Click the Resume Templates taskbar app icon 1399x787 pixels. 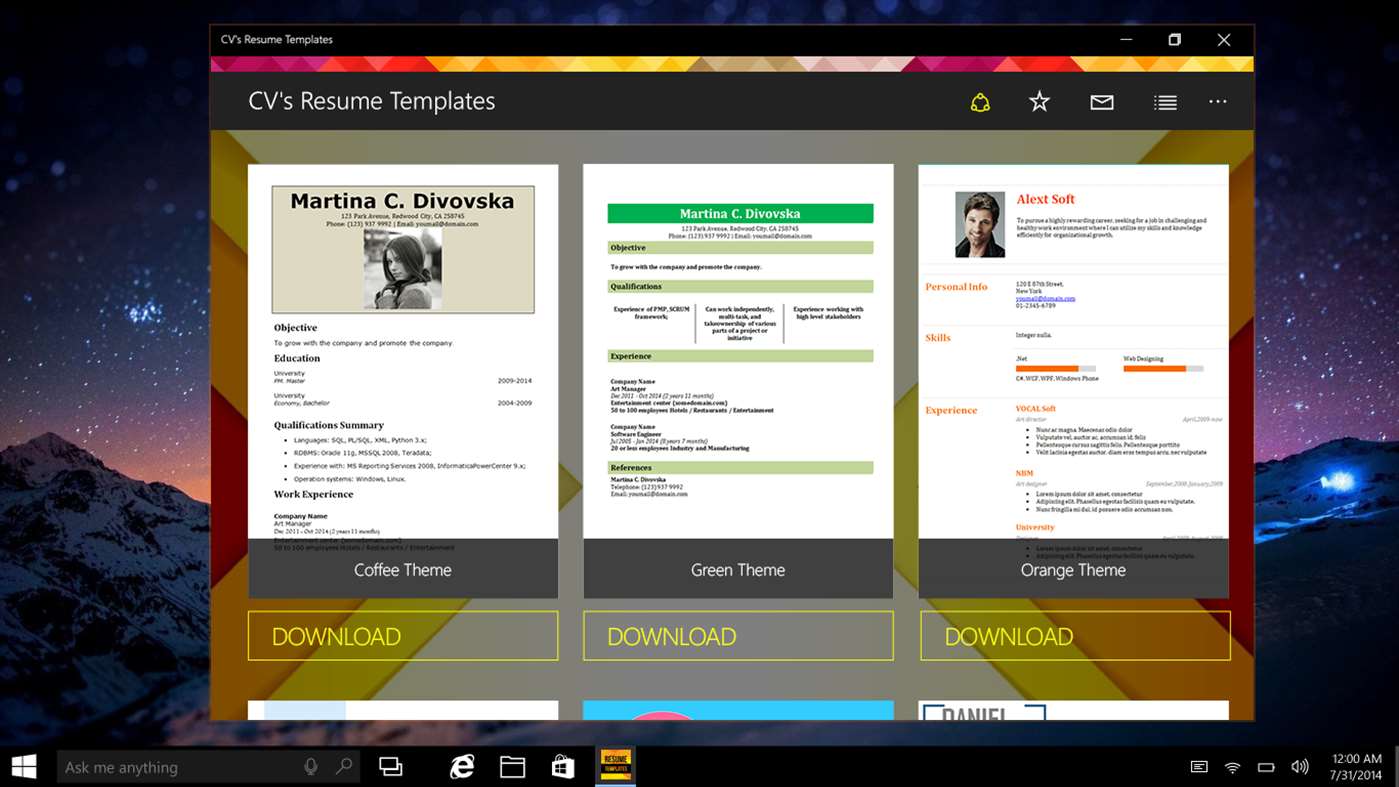coord(616,766)
